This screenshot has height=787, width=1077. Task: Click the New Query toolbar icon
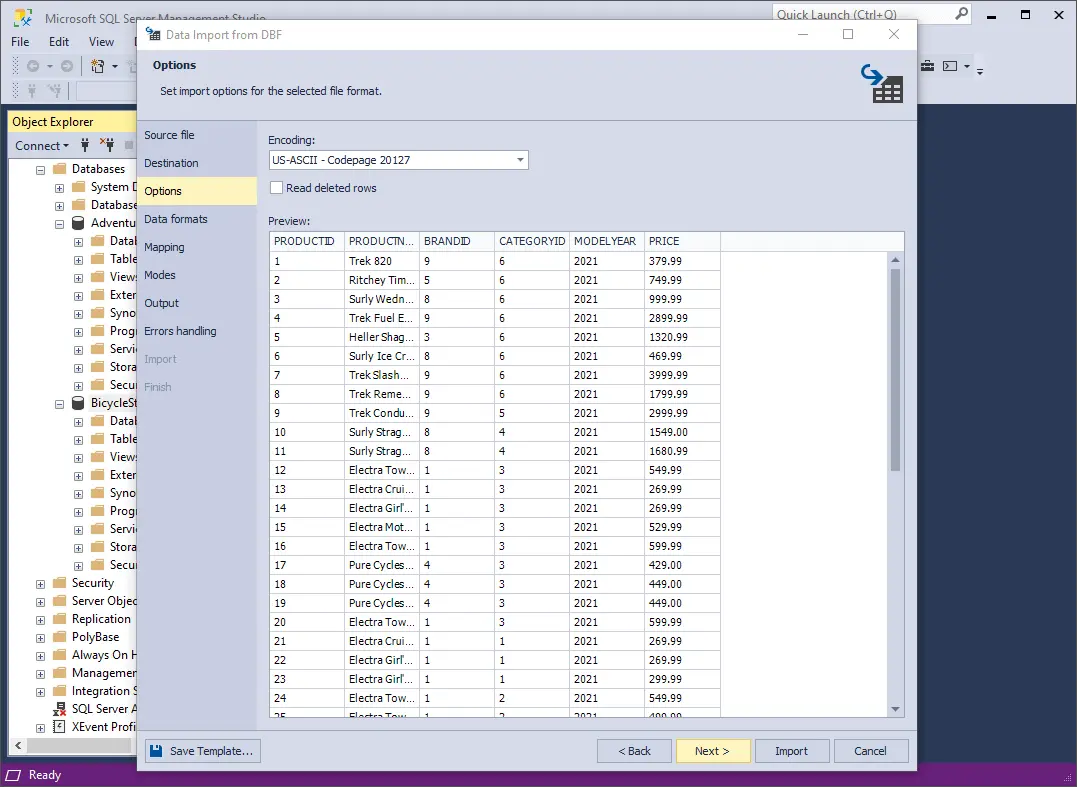click(x=98, y=66)
